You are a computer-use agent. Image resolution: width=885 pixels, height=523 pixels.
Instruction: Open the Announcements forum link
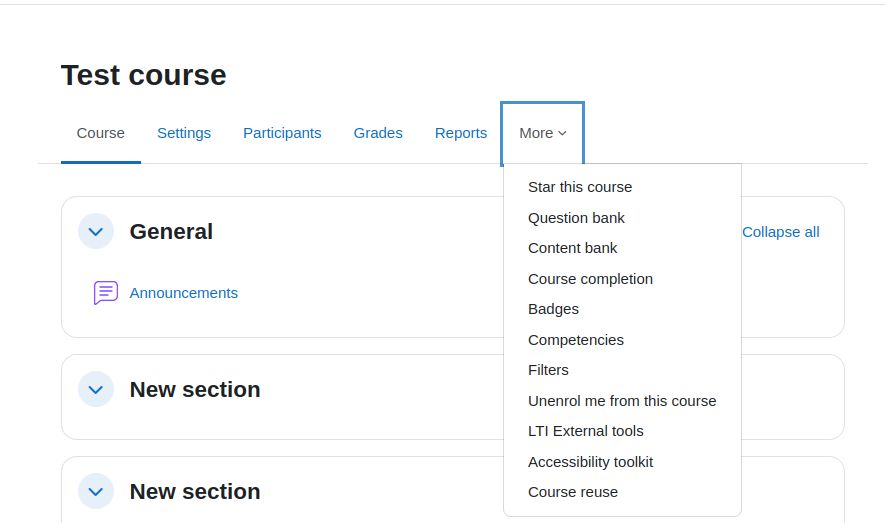tap(183, 293)
